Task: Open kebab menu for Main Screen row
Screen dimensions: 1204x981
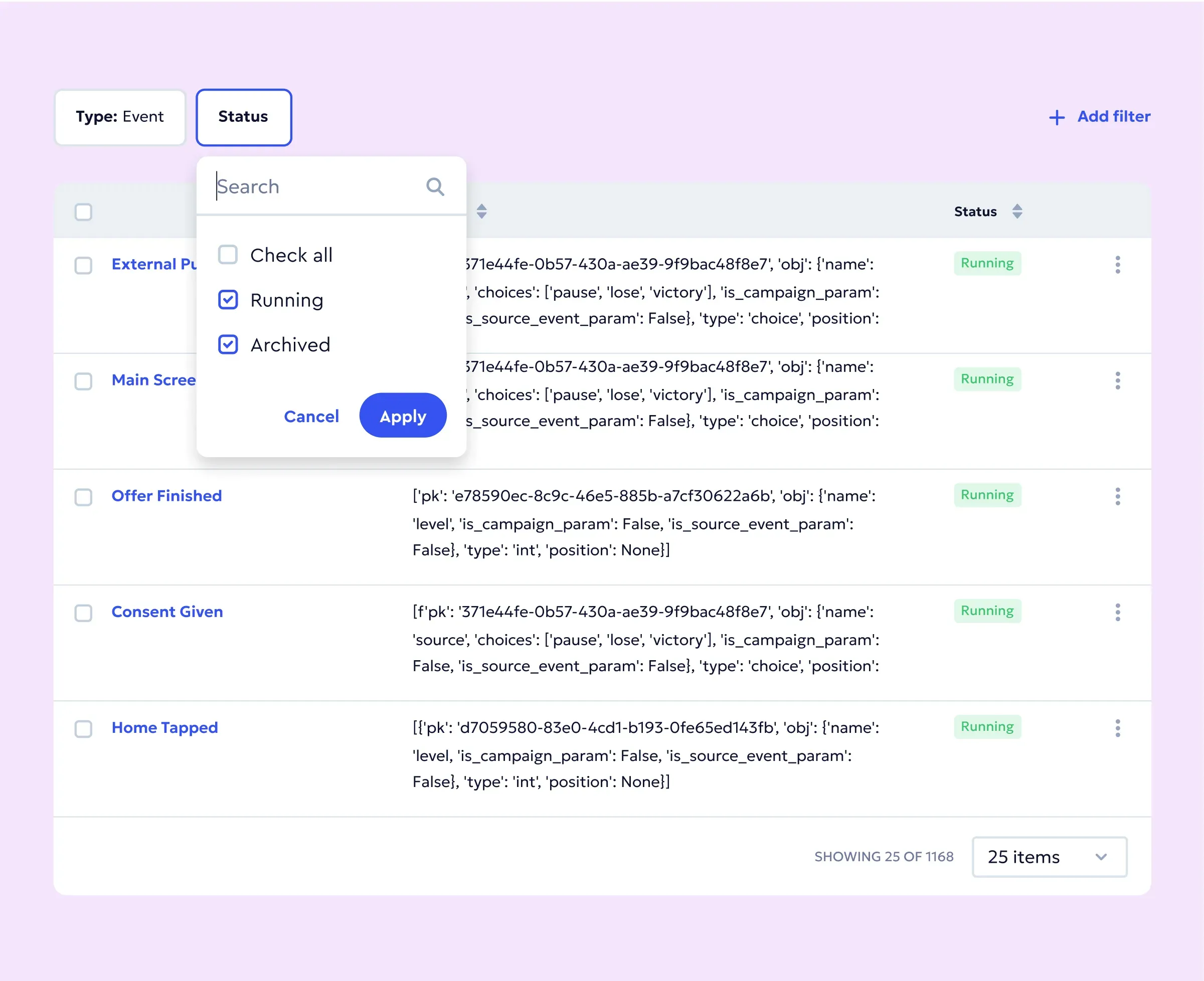Action: (x=1117, y=380)
